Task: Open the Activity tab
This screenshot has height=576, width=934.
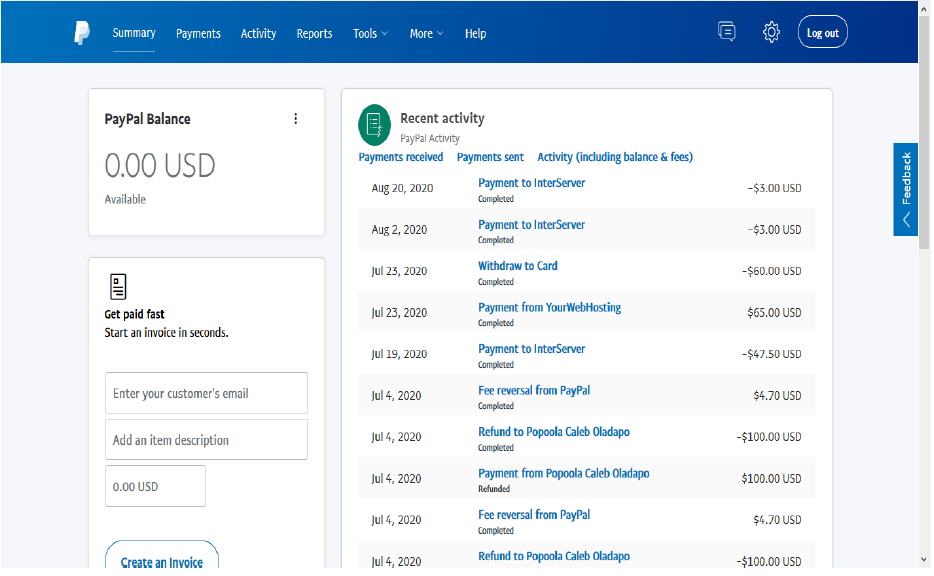Action: click(x=259, y=34)
